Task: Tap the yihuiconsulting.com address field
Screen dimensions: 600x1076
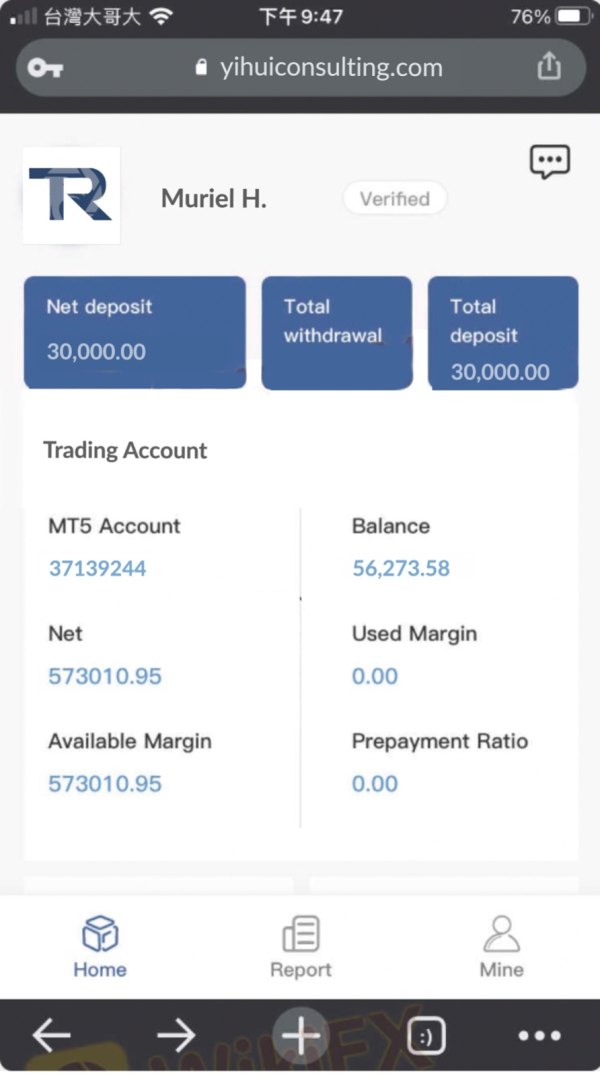Action: pyautogui.click(x=318, y=68)
